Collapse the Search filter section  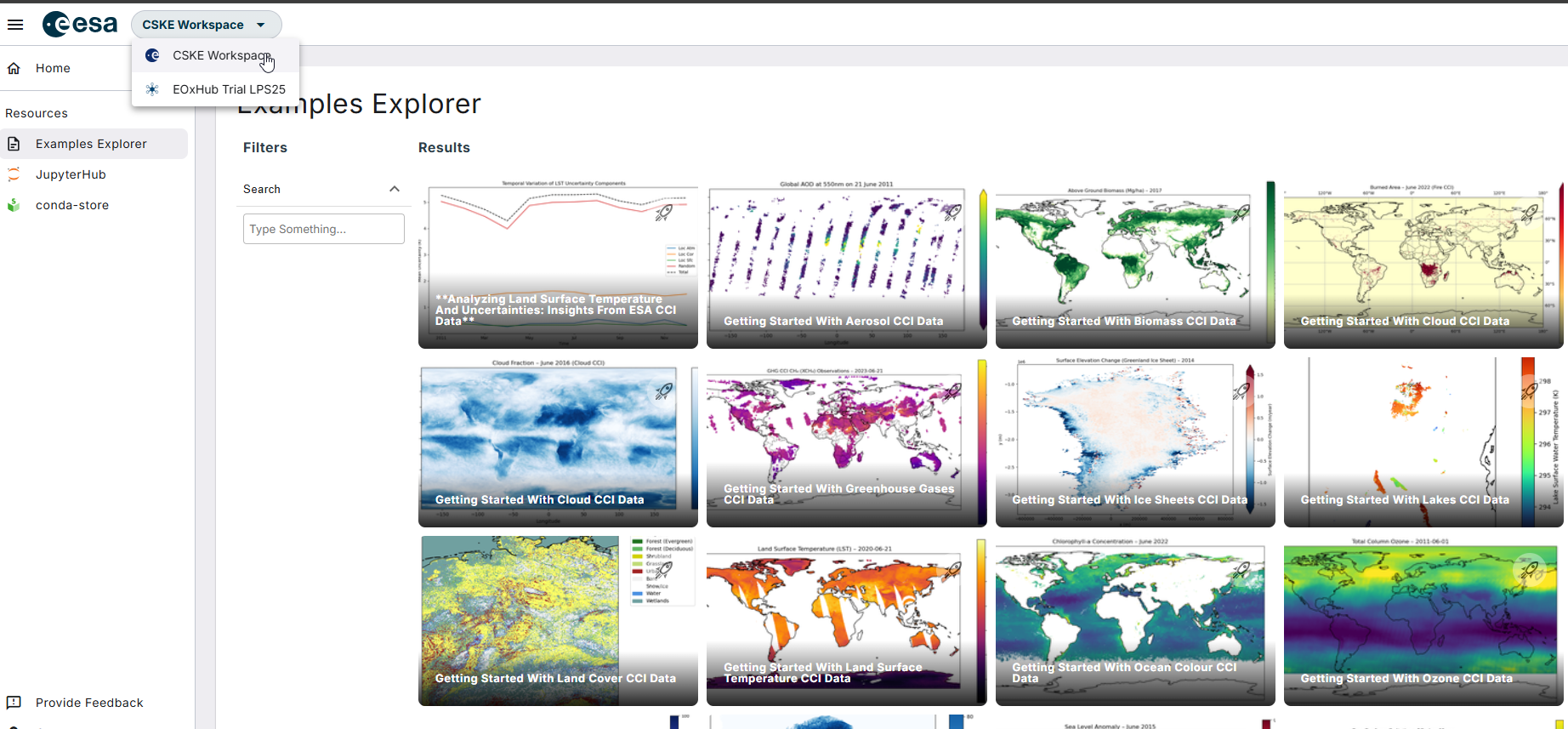point(395,189)
